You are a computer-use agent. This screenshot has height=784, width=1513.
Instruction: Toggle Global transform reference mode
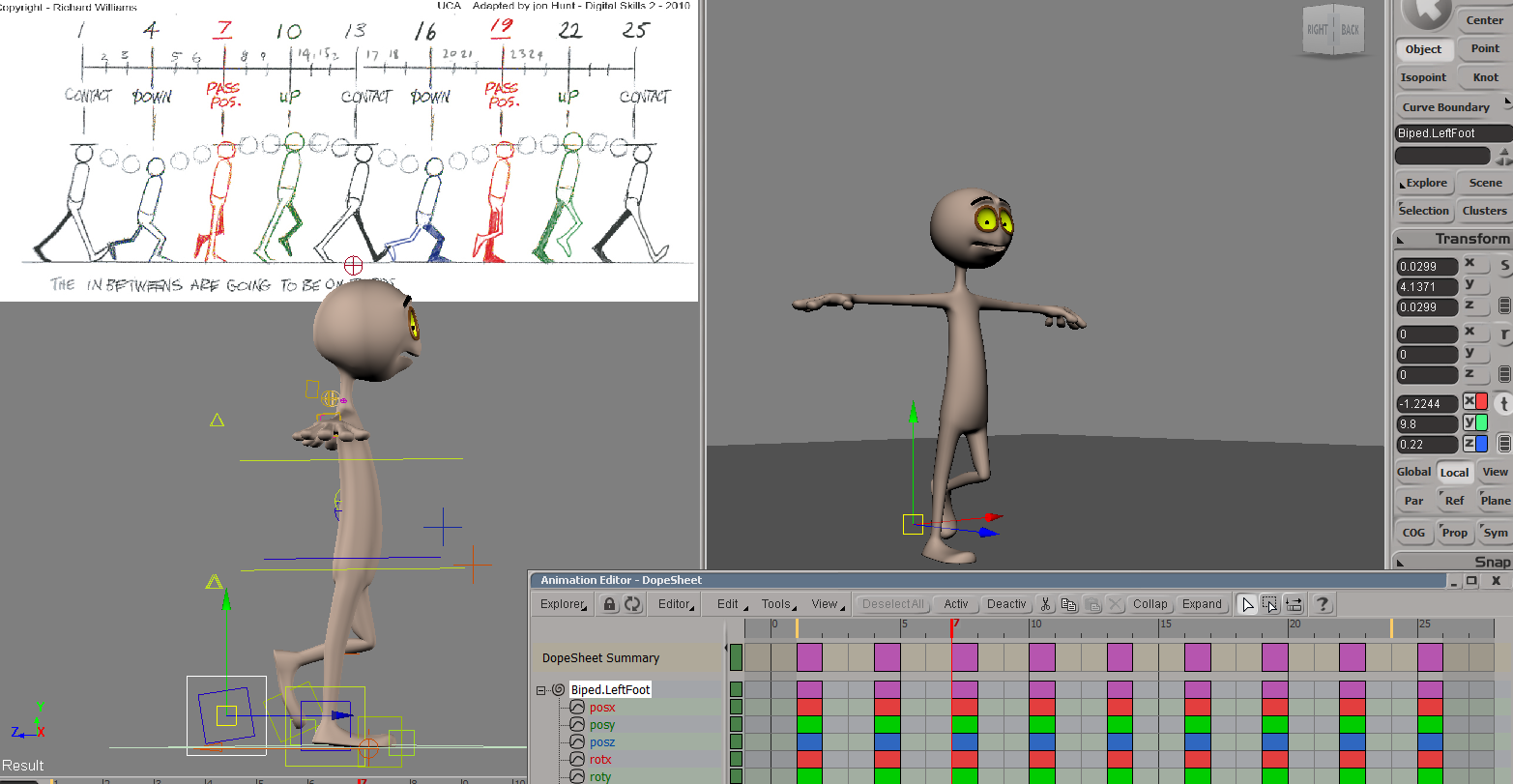1413,472
